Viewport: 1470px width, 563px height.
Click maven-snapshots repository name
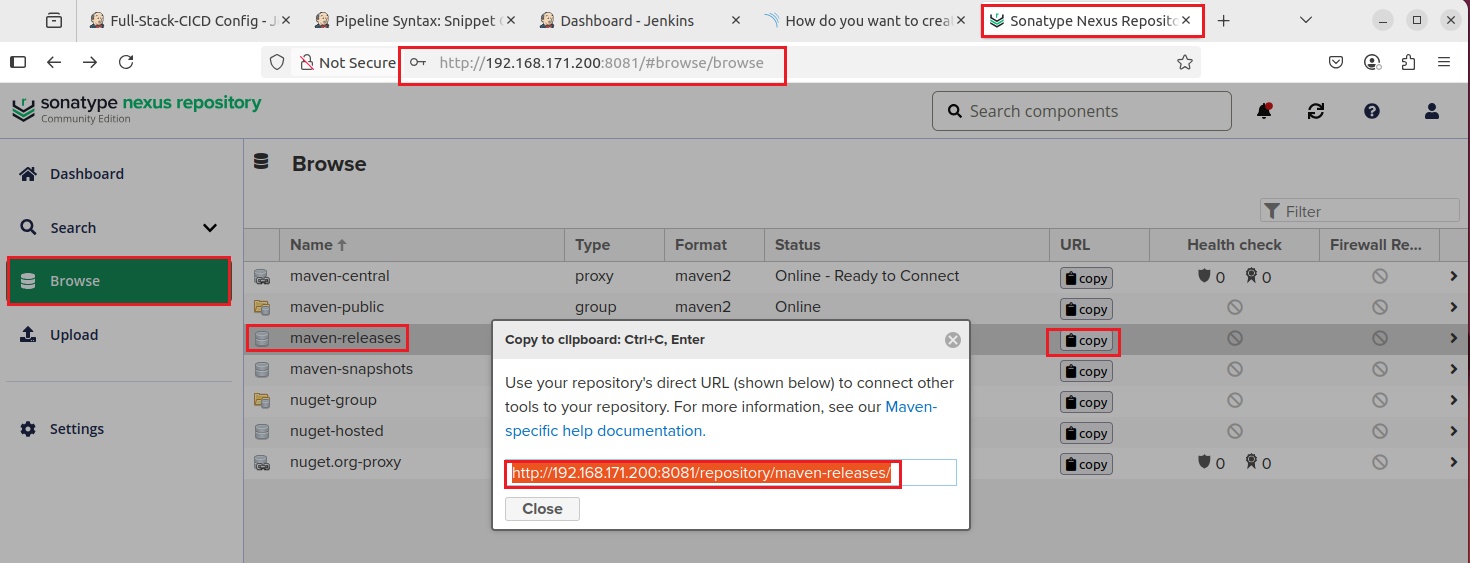click(x=351, y=369)
